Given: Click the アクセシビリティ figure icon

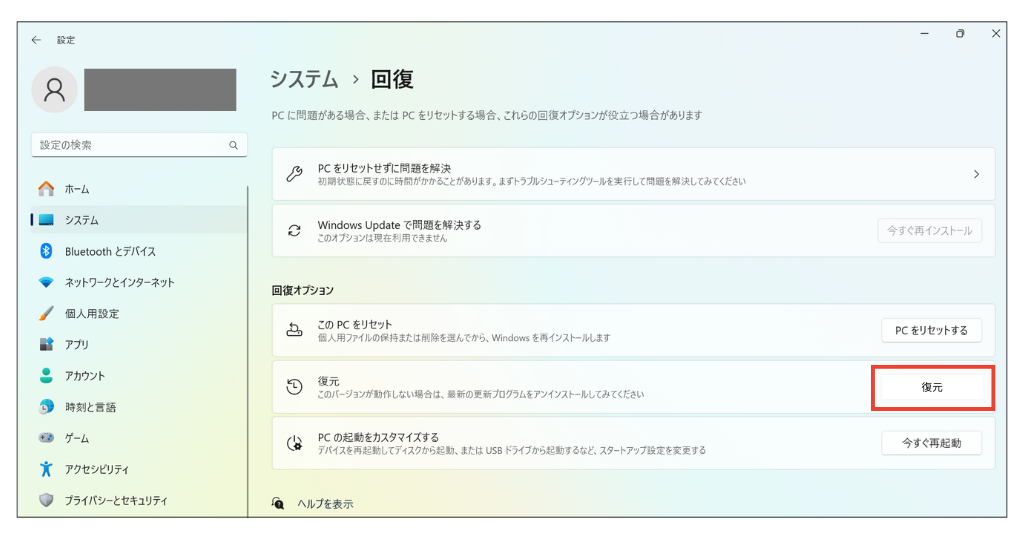Looking at the screenshot, I should 46,469.
